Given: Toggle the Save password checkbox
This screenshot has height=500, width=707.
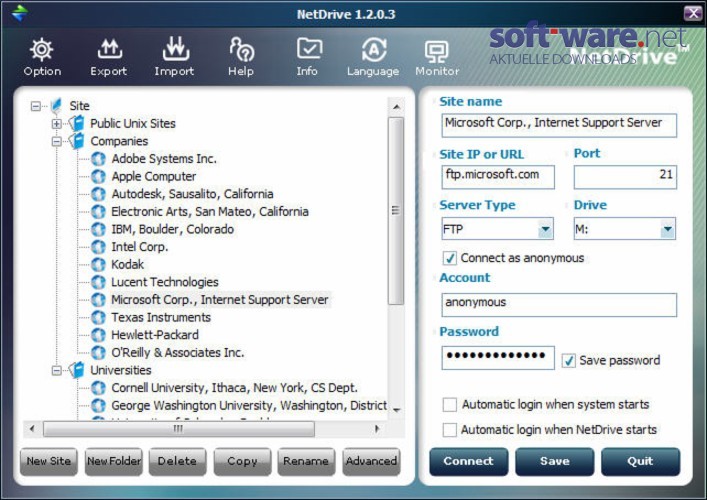Looking at the screenshot, I should click(569, 360).
